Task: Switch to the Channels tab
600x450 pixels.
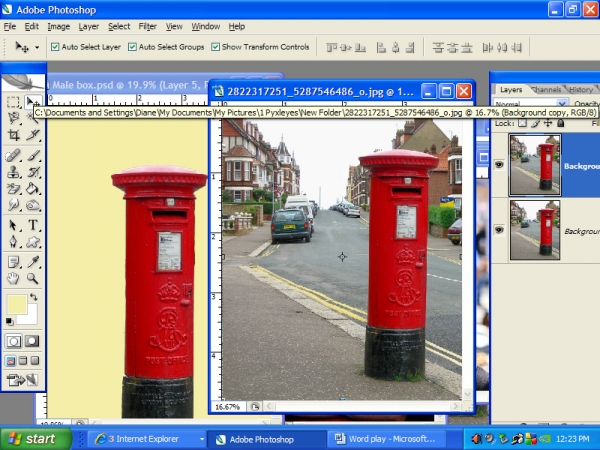Action: tap(546, 90)
